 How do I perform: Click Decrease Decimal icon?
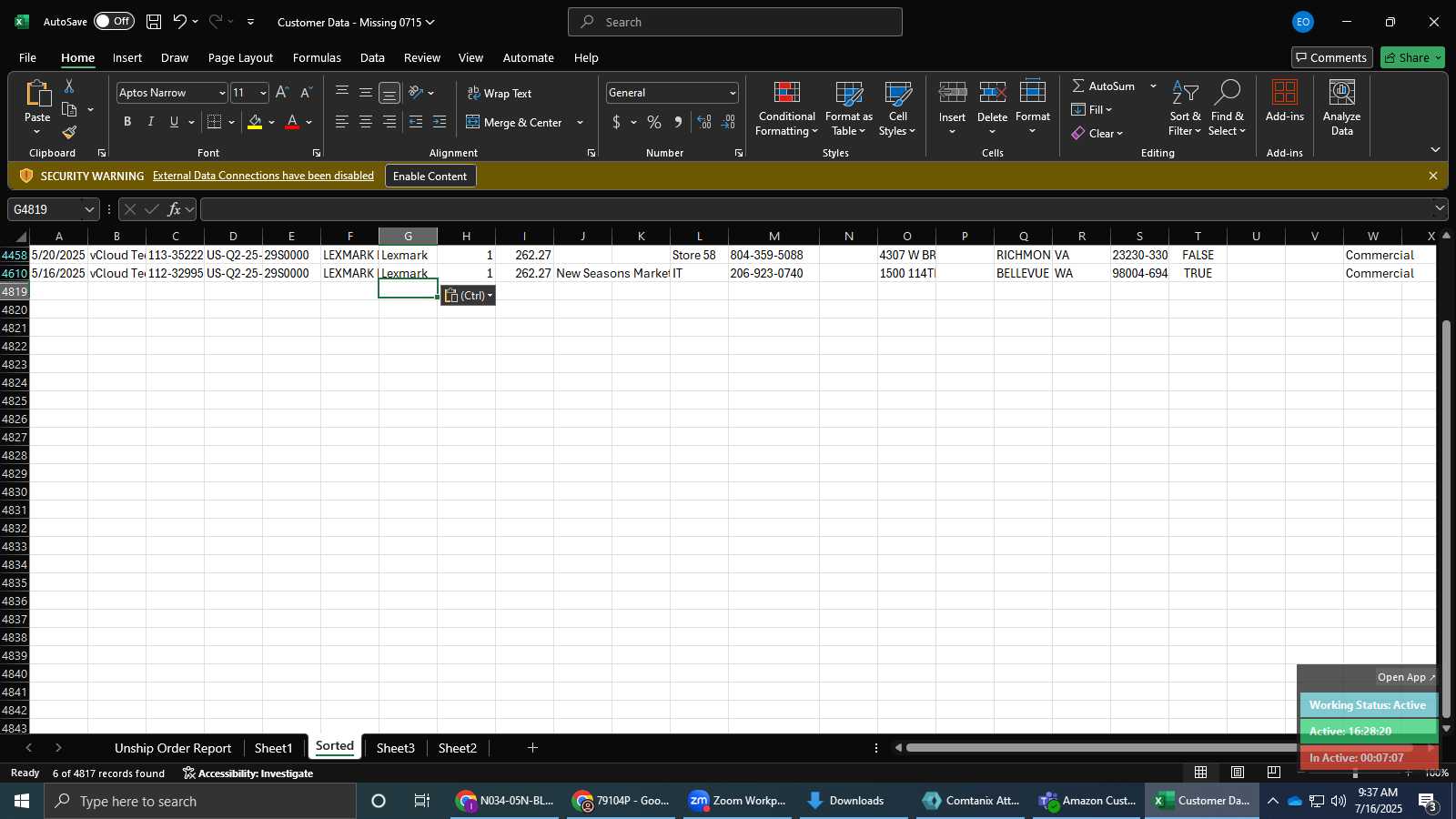tap(729, 122)
